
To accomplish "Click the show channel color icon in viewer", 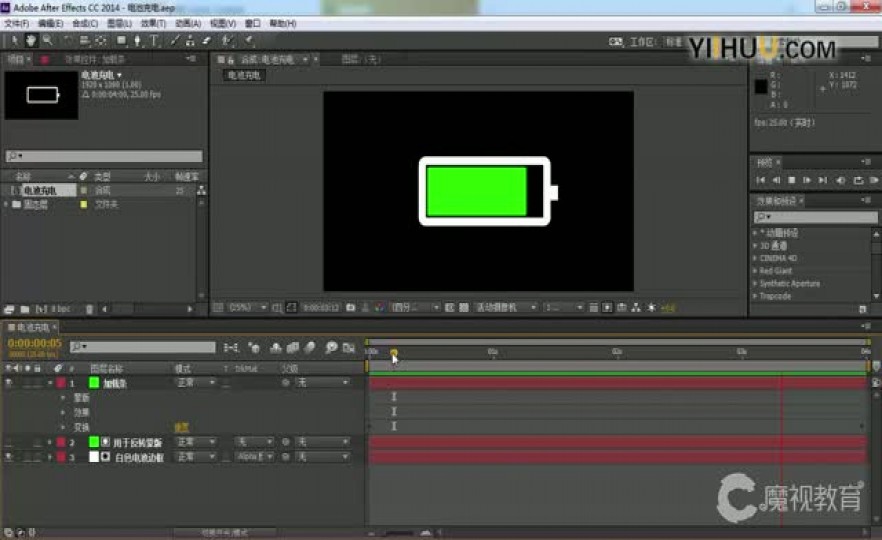I will [x=379, y=308].
